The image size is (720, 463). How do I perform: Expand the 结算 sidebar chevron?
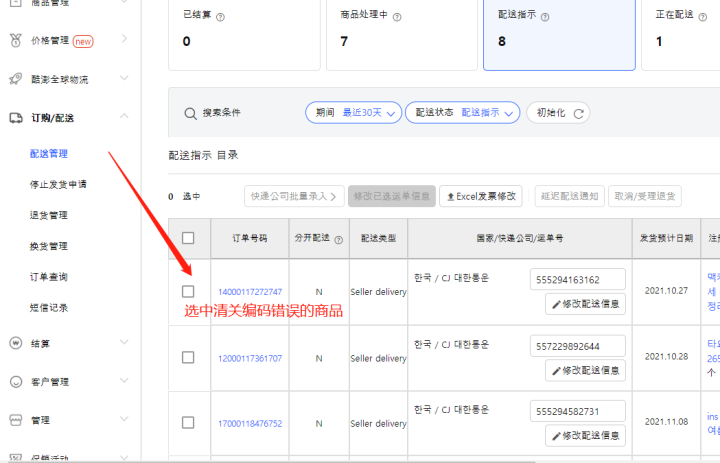(124, 342)
